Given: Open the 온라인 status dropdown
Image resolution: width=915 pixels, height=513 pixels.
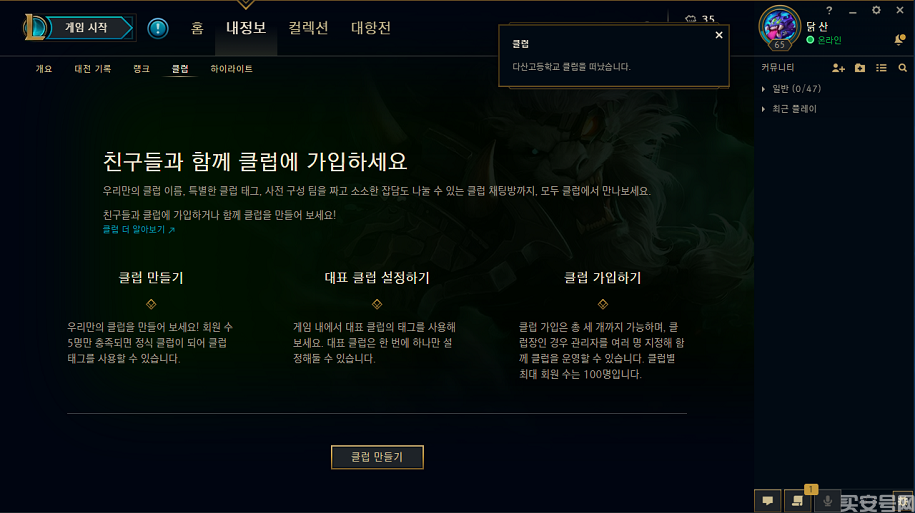Looking at the screenshot, I should (x=824, y=40).
